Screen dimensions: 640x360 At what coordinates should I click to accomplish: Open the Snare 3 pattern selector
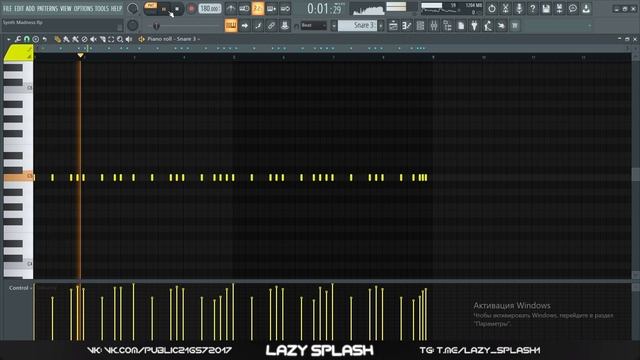358,26
